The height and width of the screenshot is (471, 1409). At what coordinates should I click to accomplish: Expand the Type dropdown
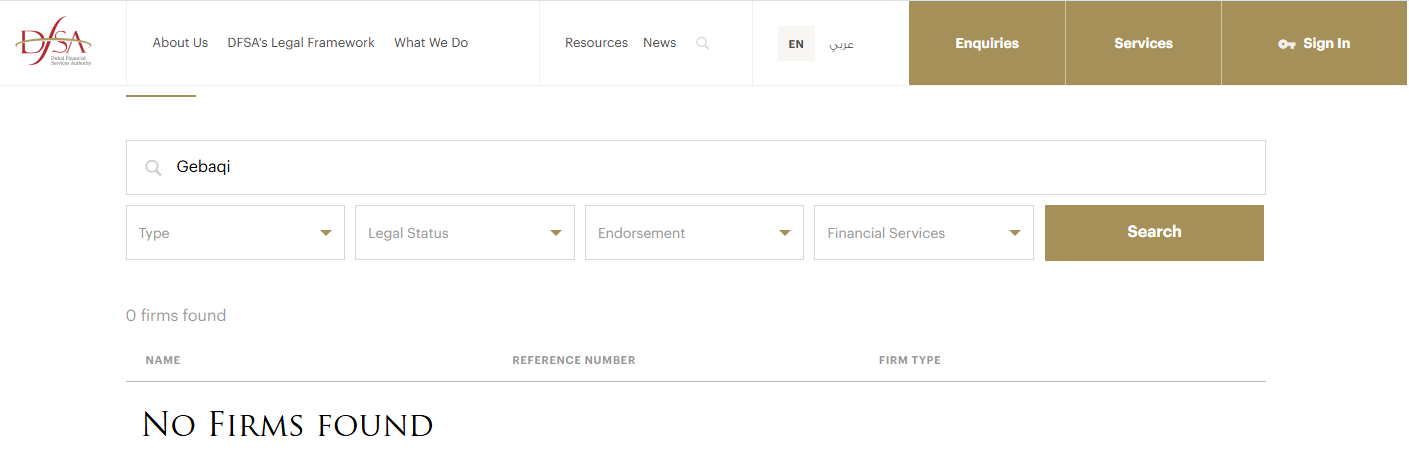[235, 233]
